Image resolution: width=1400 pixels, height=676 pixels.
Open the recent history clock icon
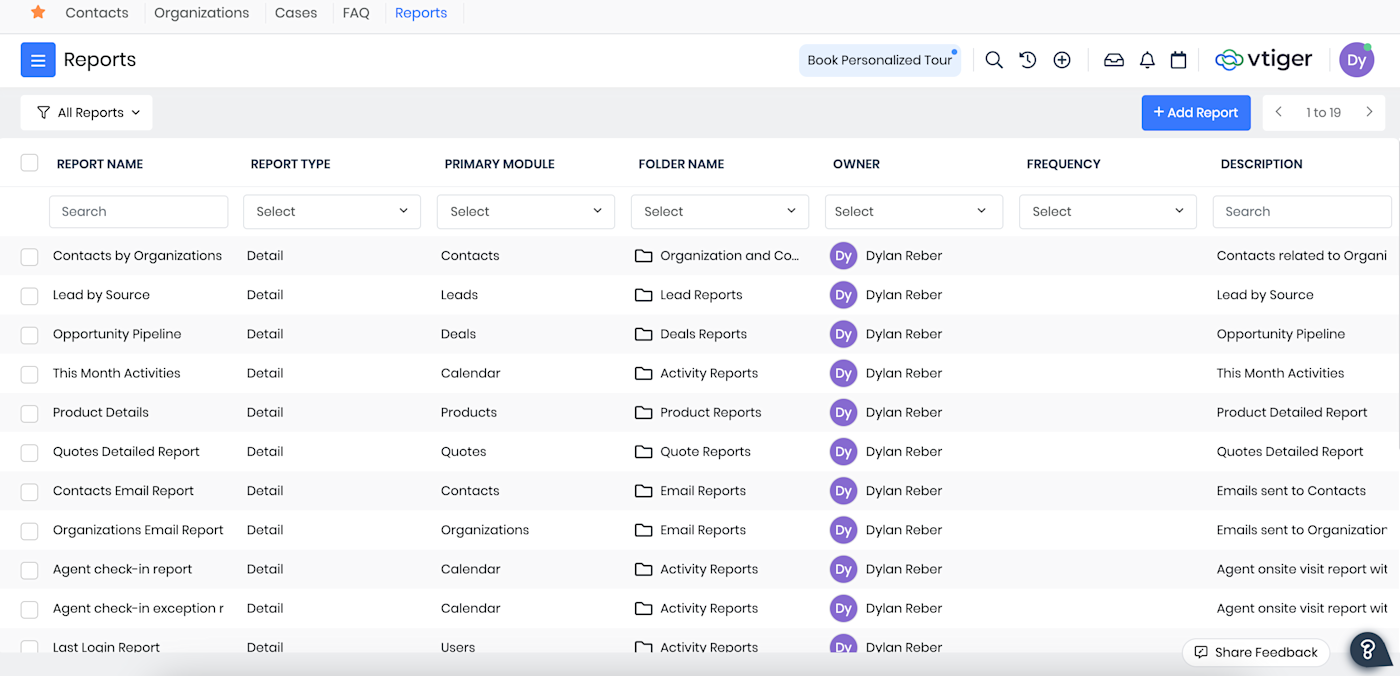tap(1027, 60)
